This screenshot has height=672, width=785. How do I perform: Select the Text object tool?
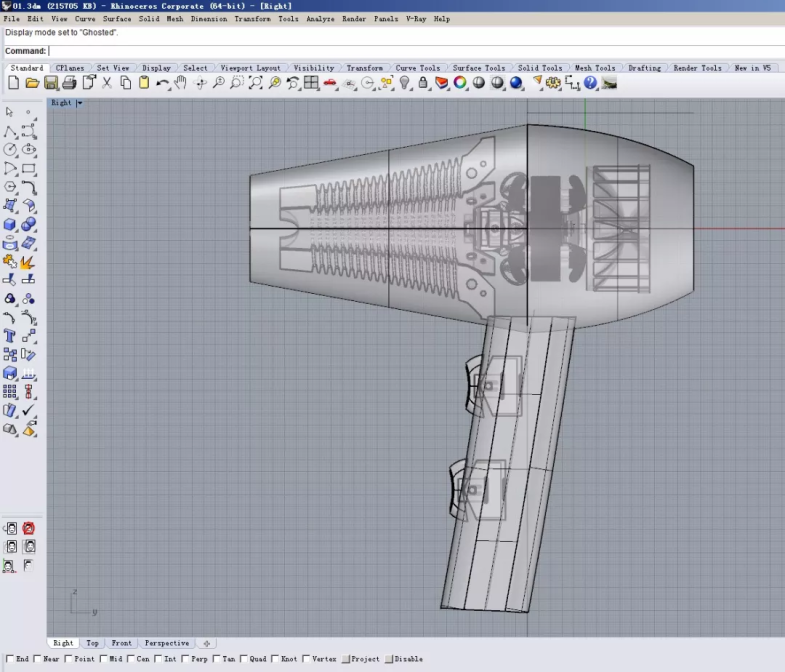[10, 336]
